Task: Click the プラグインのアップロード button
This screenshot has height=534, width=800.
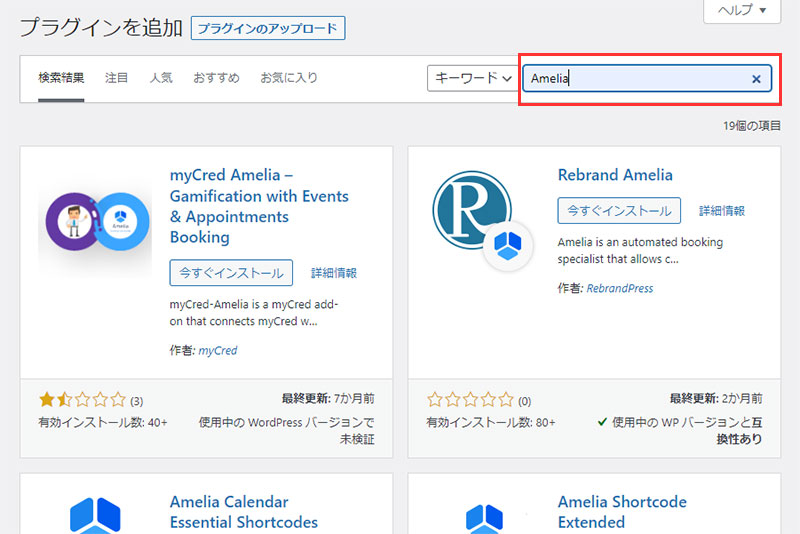Action: click(x=268, y=28)
